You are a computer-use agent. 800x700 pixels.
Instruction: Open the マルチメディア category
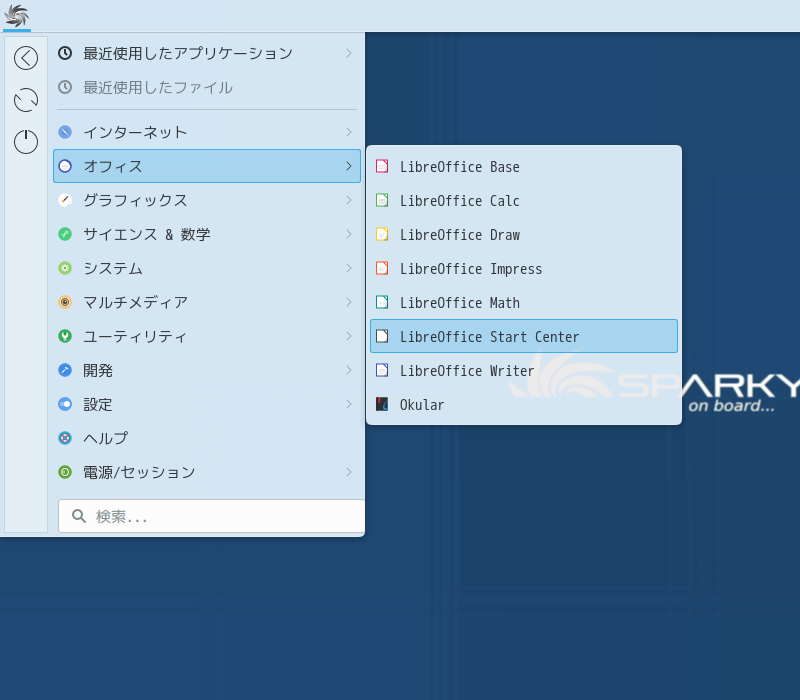[x=135, y=302]
